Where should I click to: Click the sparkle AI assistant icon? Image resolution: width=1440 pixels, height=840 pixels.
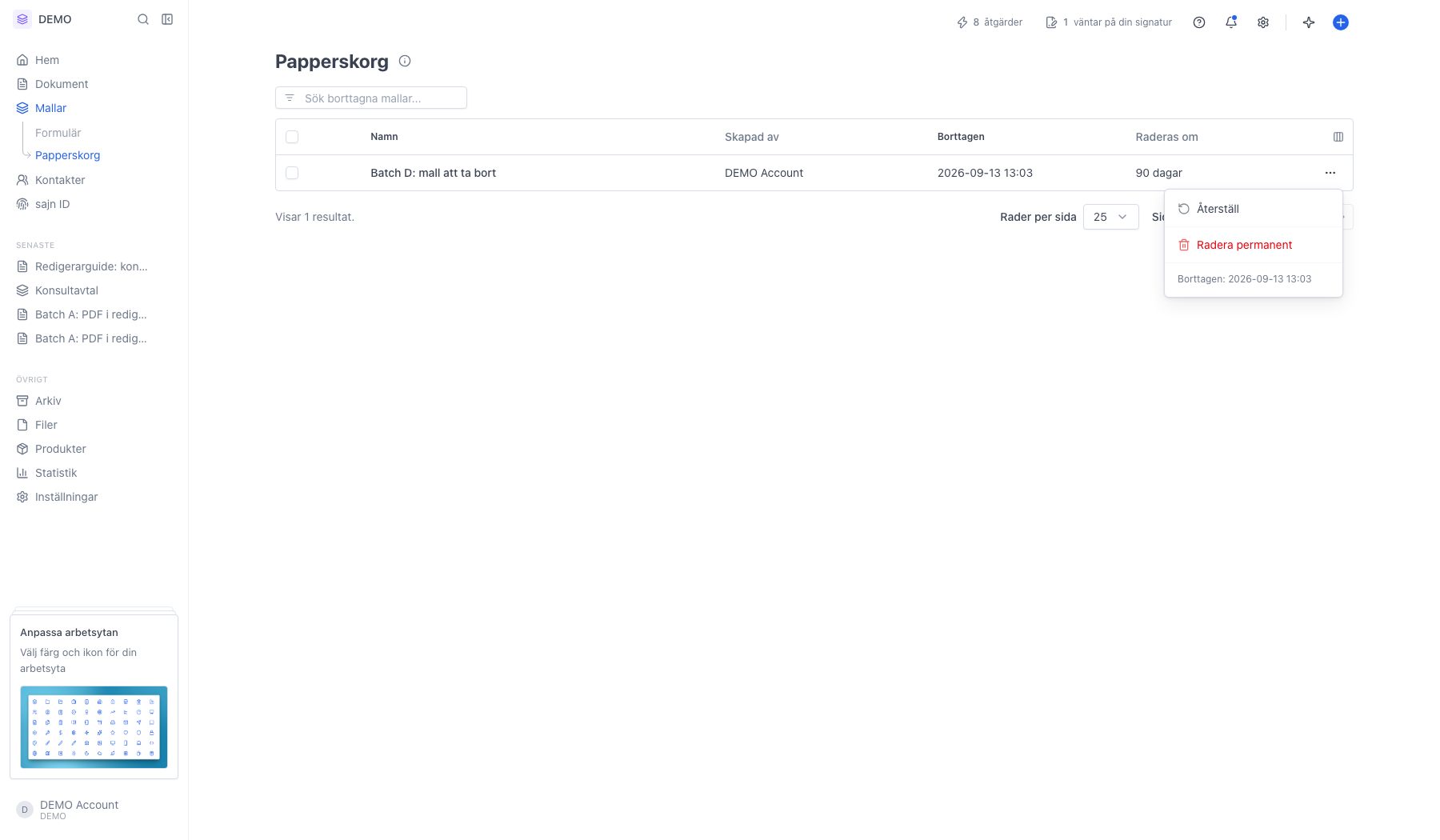point(1309,22)
